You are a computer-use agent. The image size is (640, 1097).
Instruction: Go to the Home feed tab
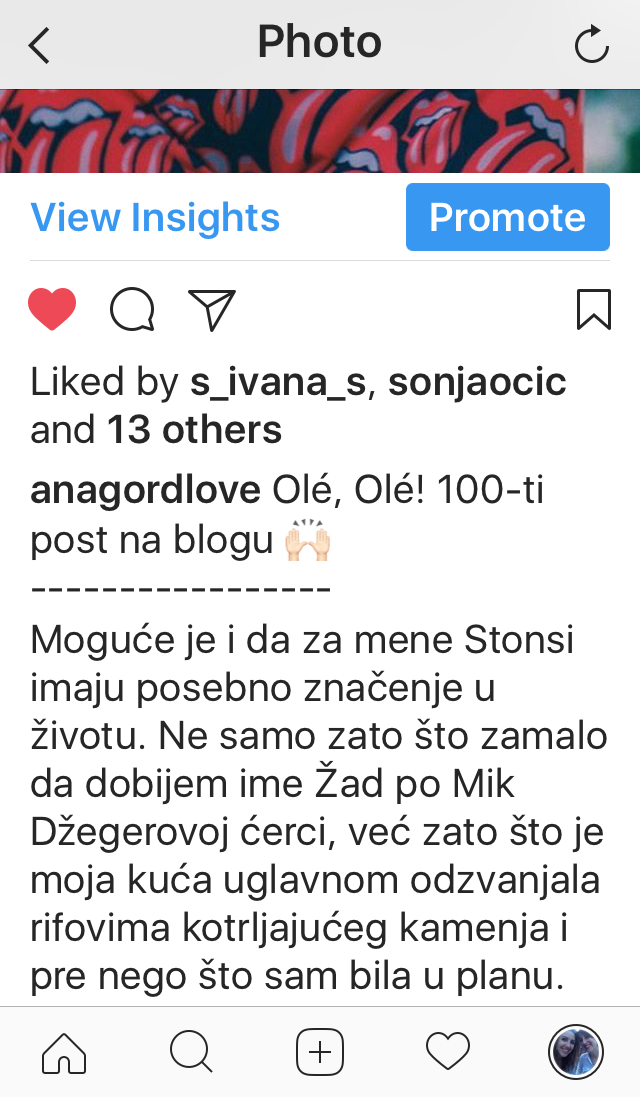[64, 1052]
